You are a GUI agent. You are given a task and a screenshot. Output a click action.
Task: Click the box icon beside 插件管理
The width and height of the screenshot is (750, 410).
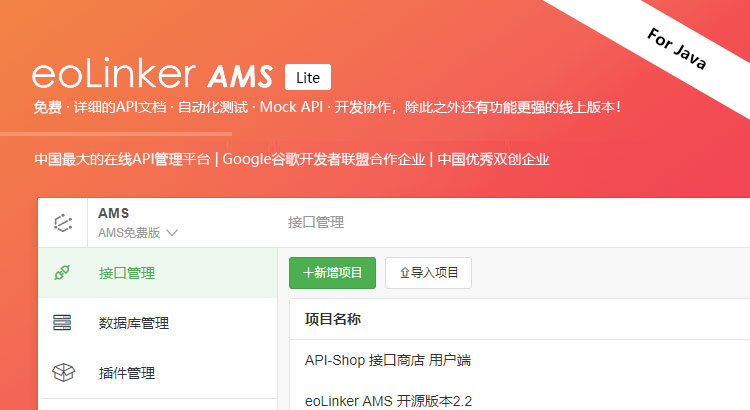point(63,372)
